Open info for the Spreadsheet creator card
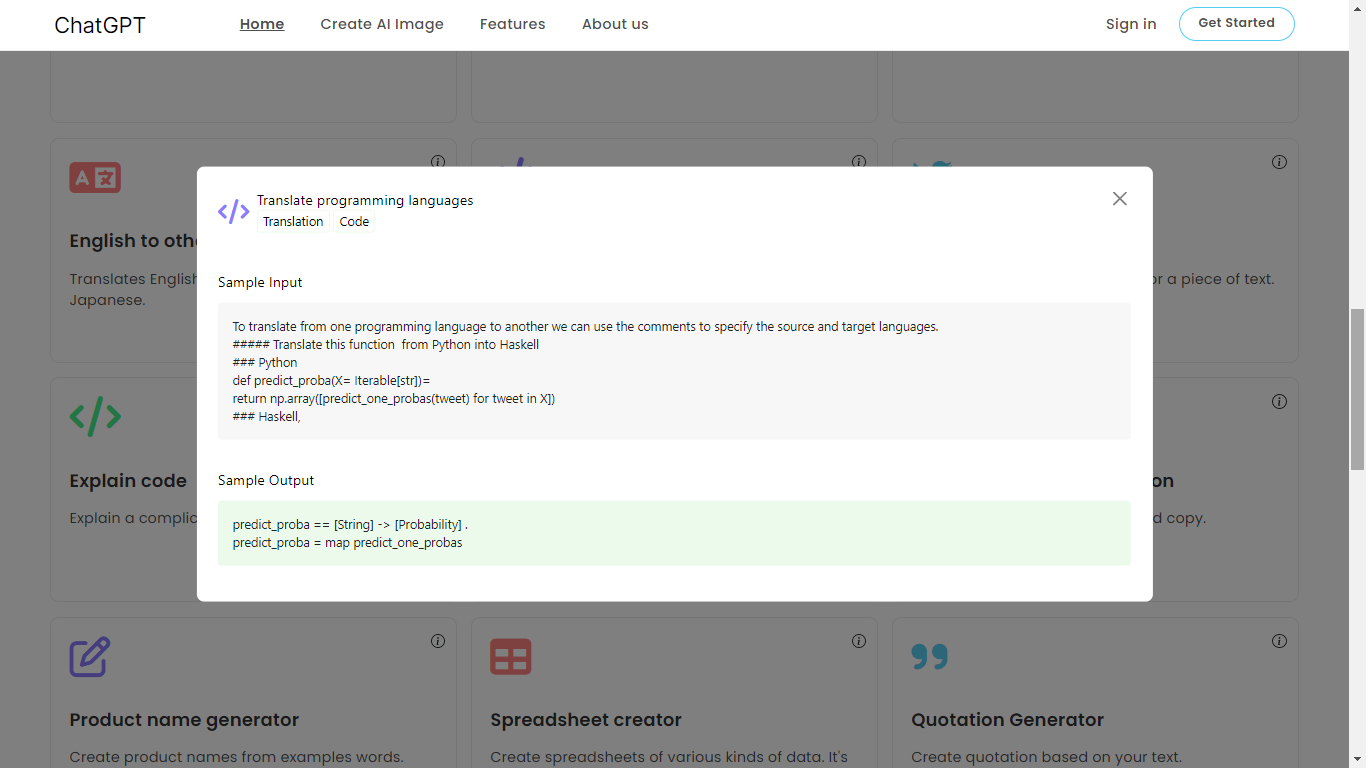This screenshot has width=1366, height=768. click(858, 641)
